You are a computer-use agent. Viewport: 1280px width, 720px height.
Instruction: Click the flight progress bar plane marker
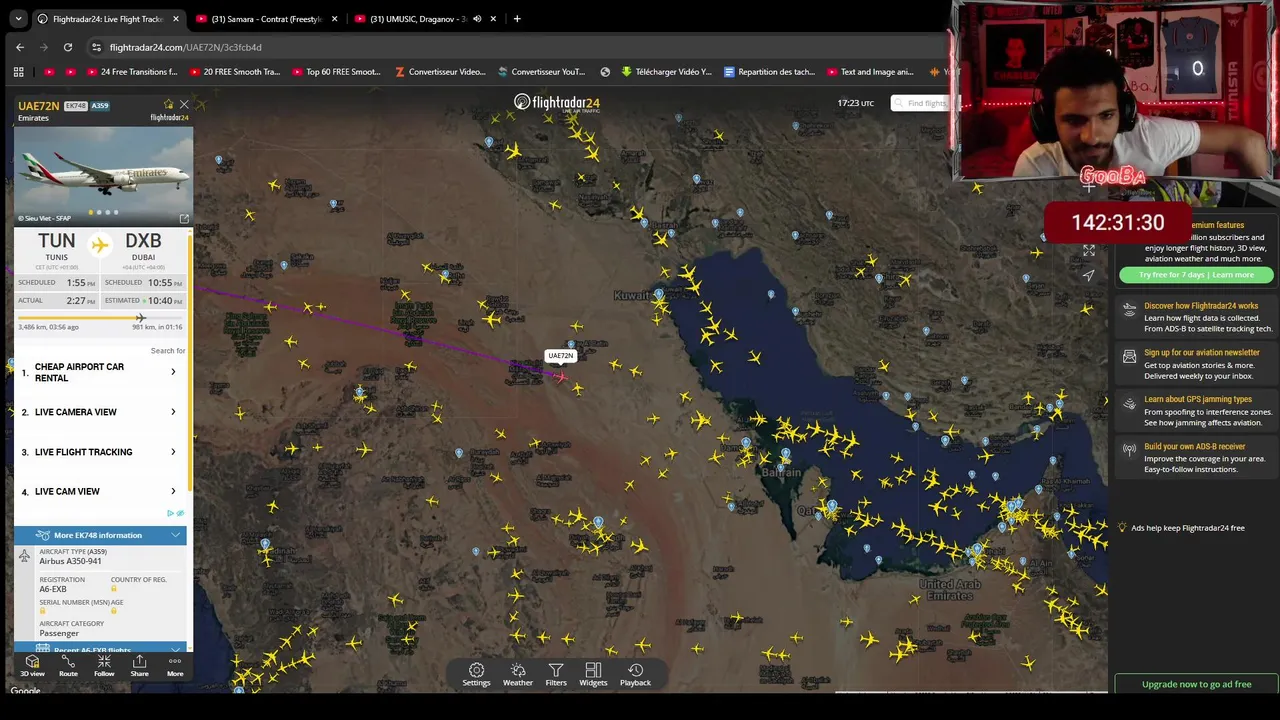point(141,318)
